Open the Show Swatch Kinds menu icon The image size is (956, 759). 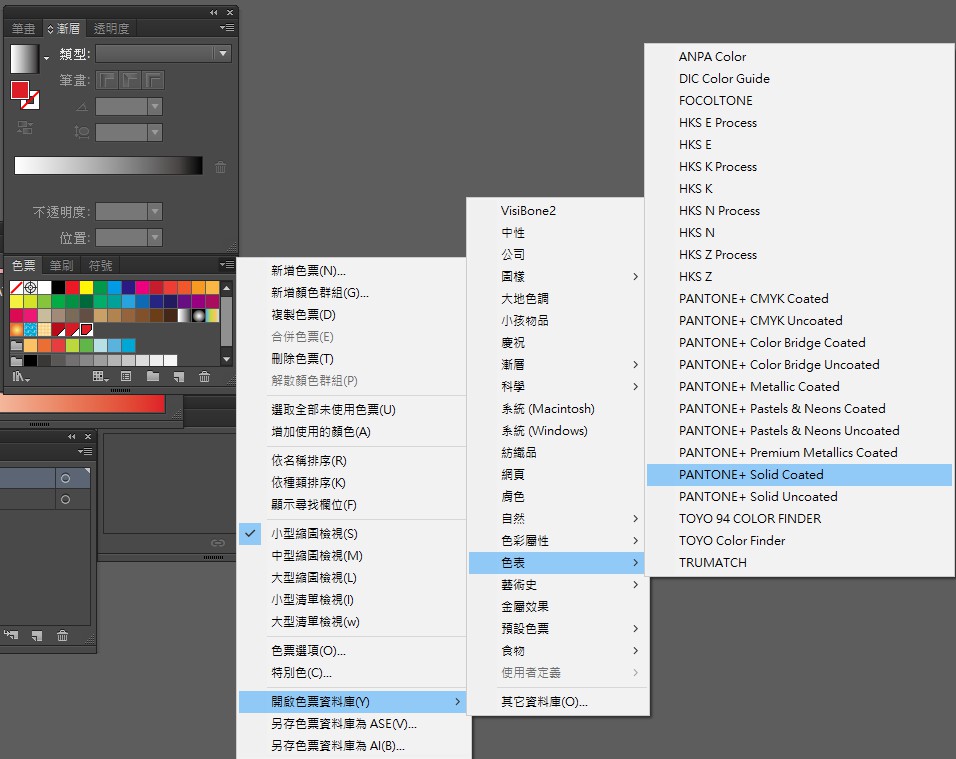[100, 377]
